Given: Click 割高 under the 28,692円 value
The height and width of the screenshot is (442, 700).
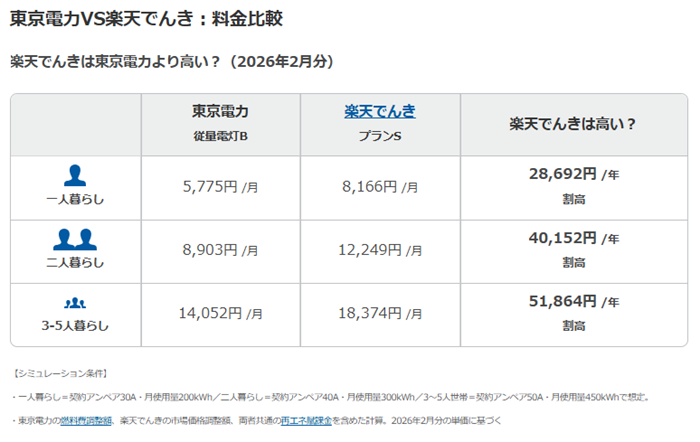Looking at the screenshot, I should pos(574,199).
